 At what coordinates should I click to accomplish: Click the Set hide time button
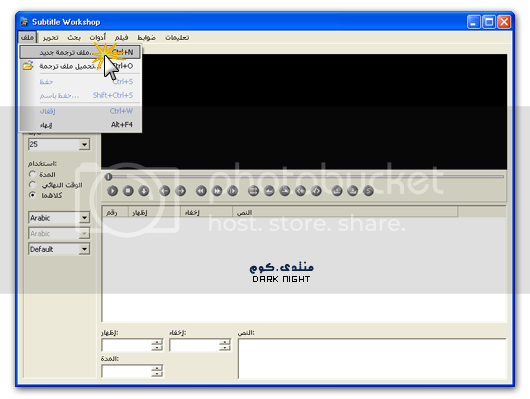pos(285,191)
